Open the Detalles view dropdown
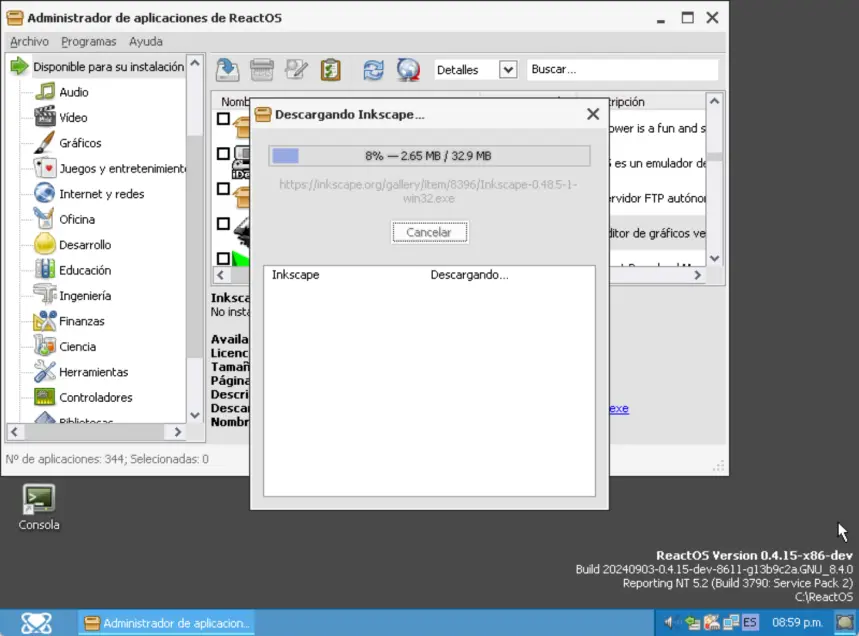 (508, 70)
